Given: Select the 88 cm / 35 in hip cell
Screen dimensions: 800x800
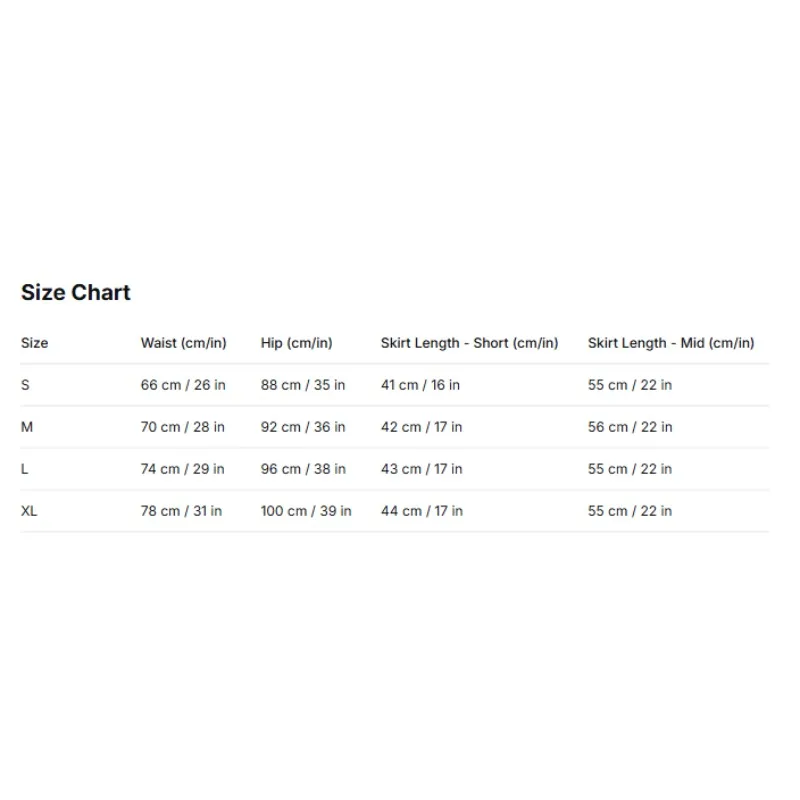Looking at the screenshot, I should (x=303, y=385).
